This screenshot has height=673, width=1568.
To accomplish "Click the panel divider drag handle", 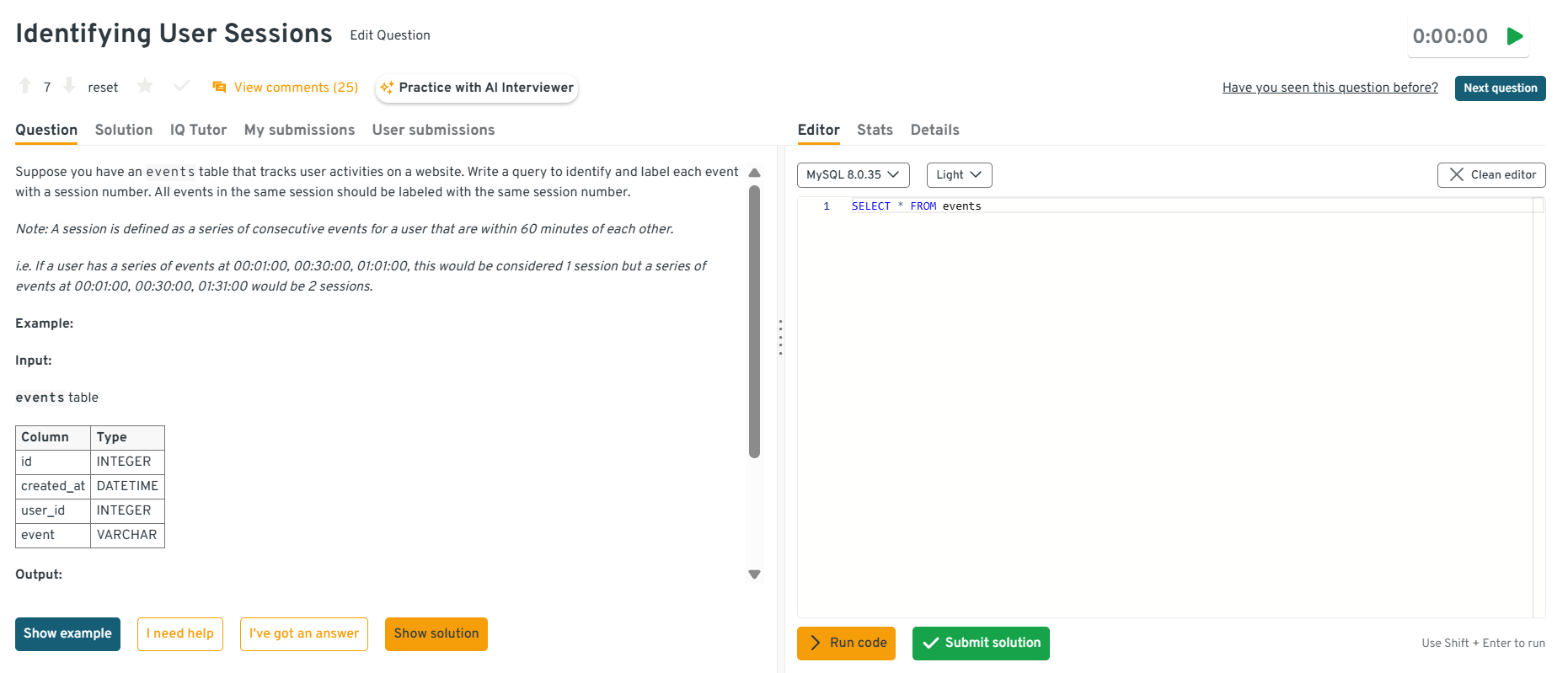I will [780, 337].
